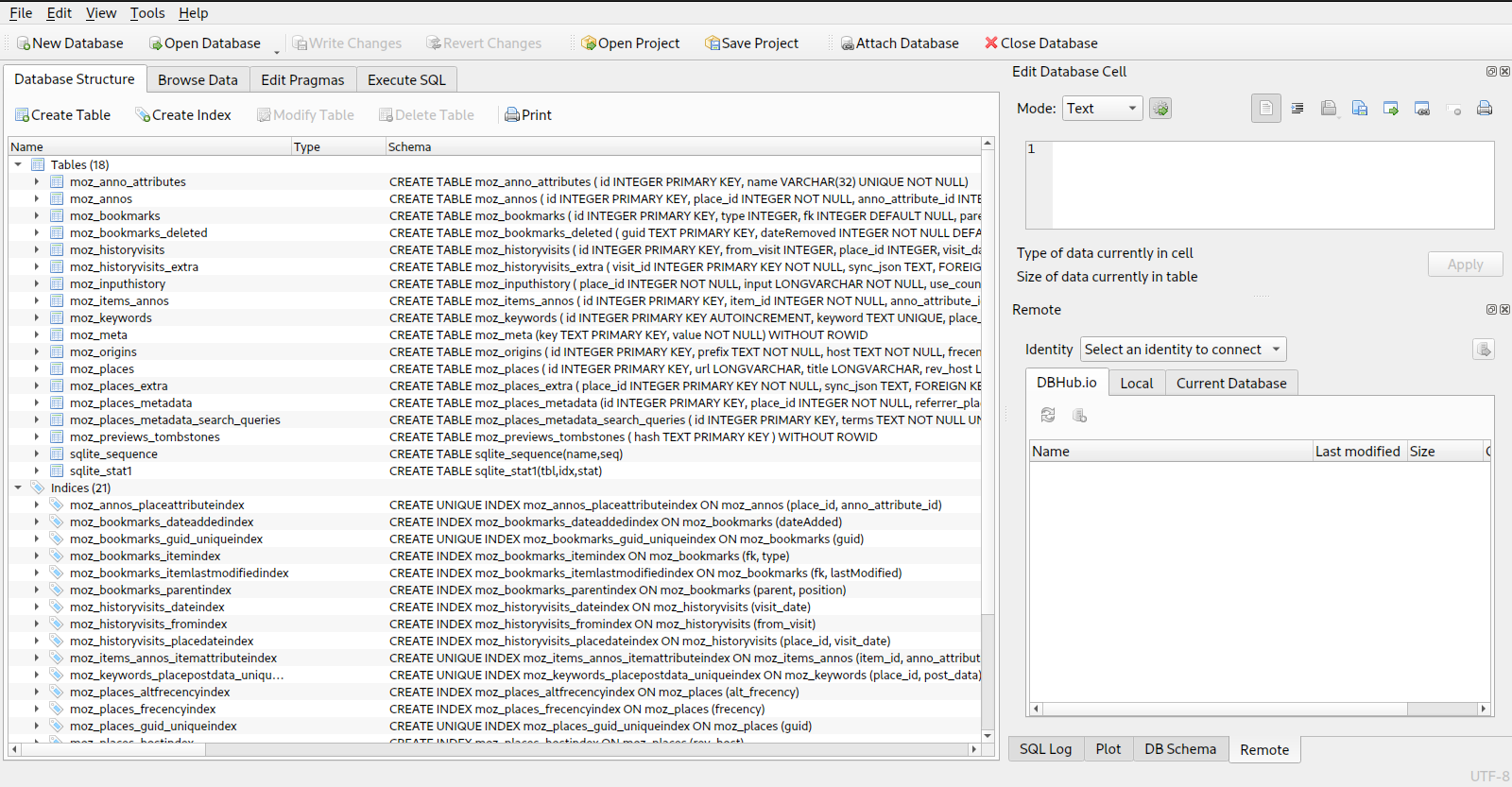Close the Edit Database Cell dock panel
1512x787 pixels.
coord(1504,72)
